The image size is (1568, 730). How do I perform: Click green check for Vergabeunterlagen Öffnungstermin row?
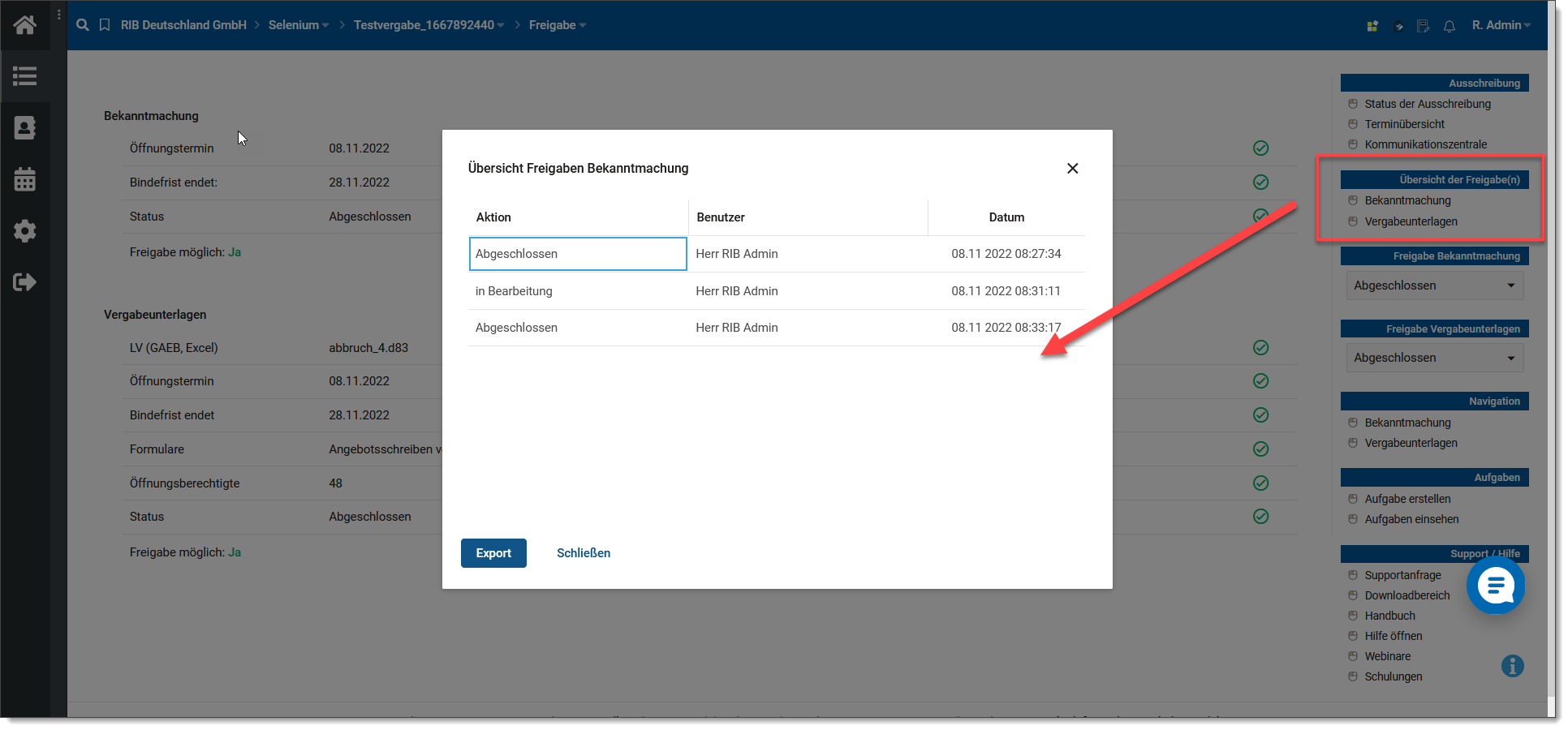coord(1260,380)
